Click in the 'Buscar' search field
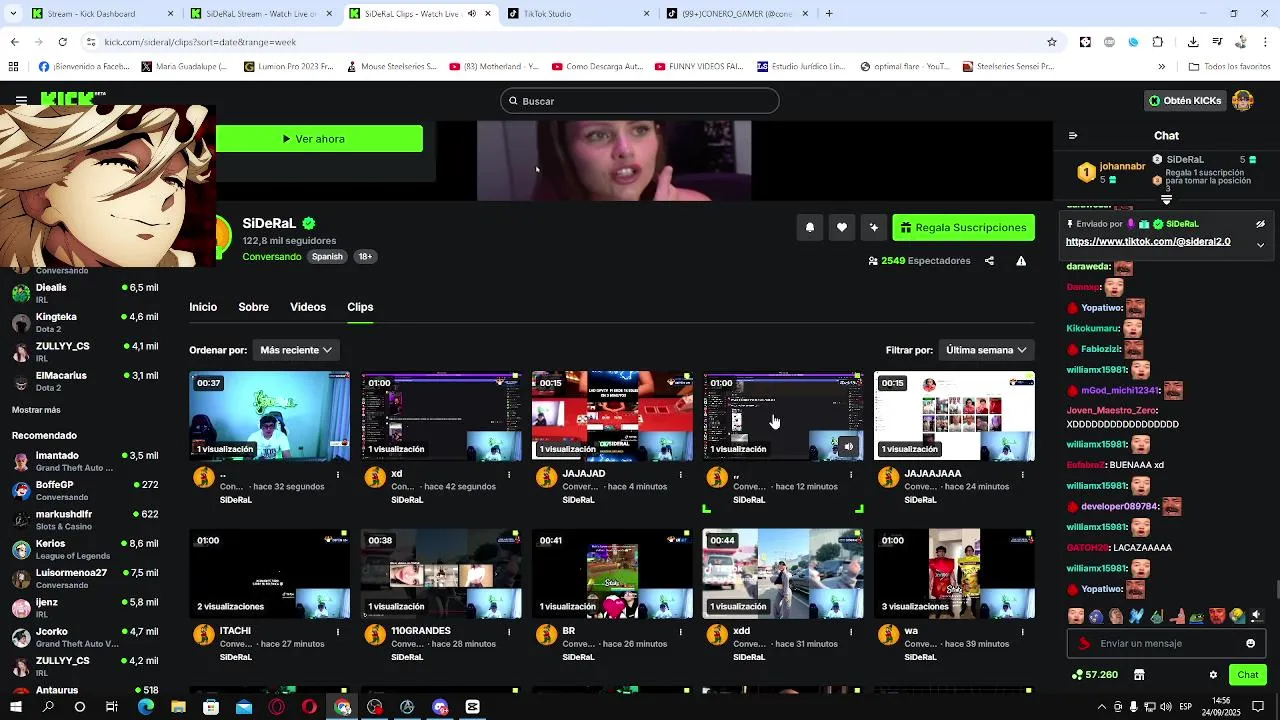The image size is (1280, 720). (640, 101)
